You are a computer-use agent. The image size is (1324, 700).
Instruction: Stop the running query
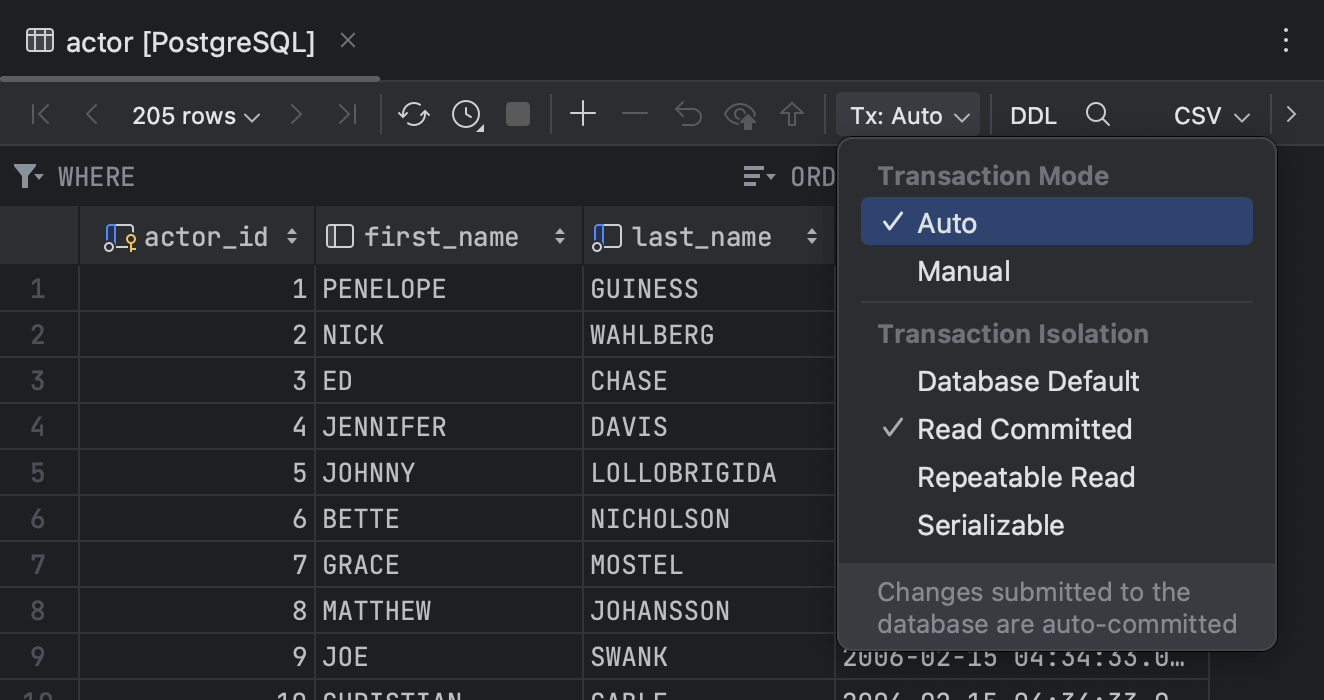[x=517, y=114]
